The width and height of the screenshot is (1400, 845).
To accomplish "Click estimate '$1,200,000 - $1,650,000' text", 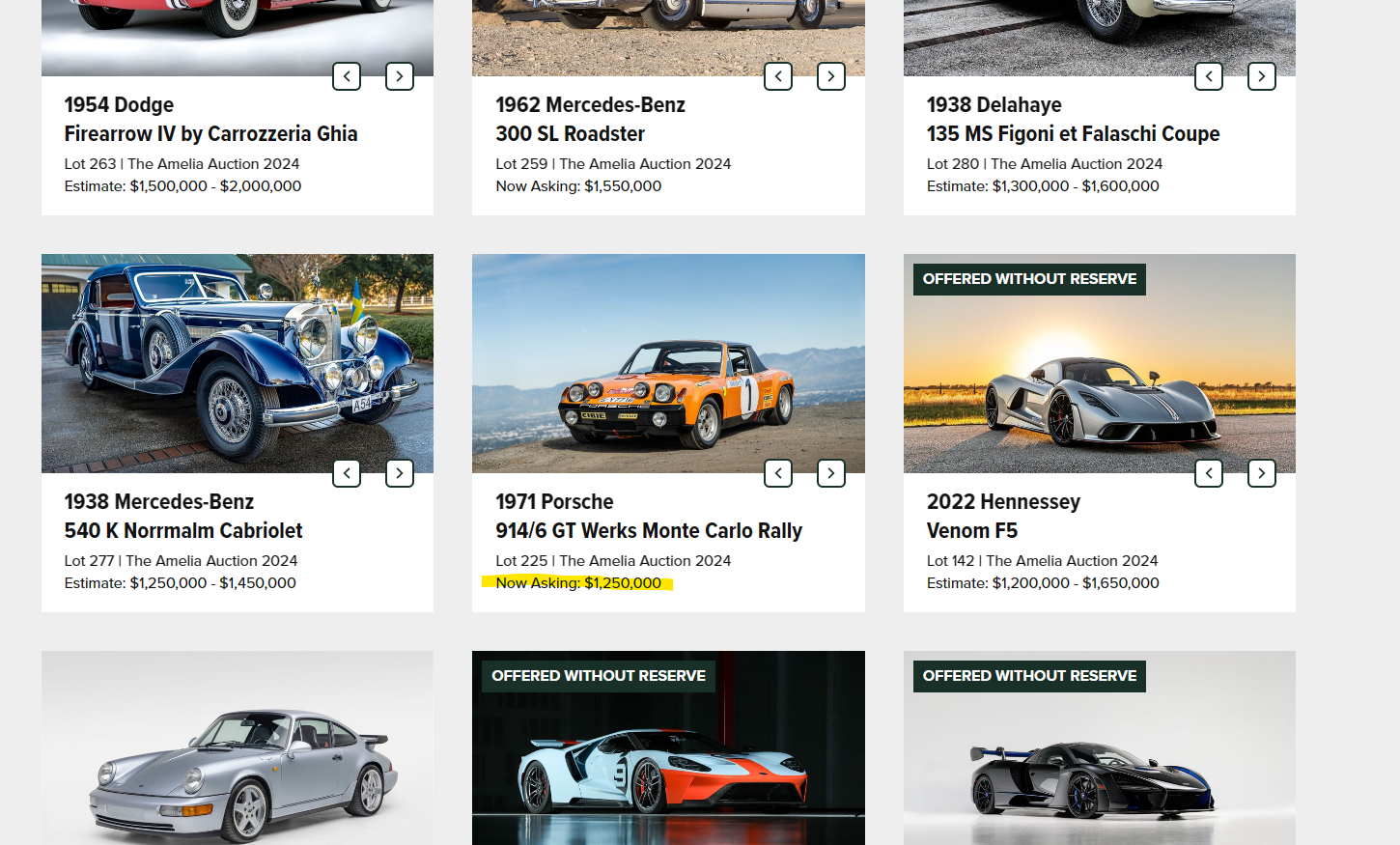I will (x=1076, y=583).
